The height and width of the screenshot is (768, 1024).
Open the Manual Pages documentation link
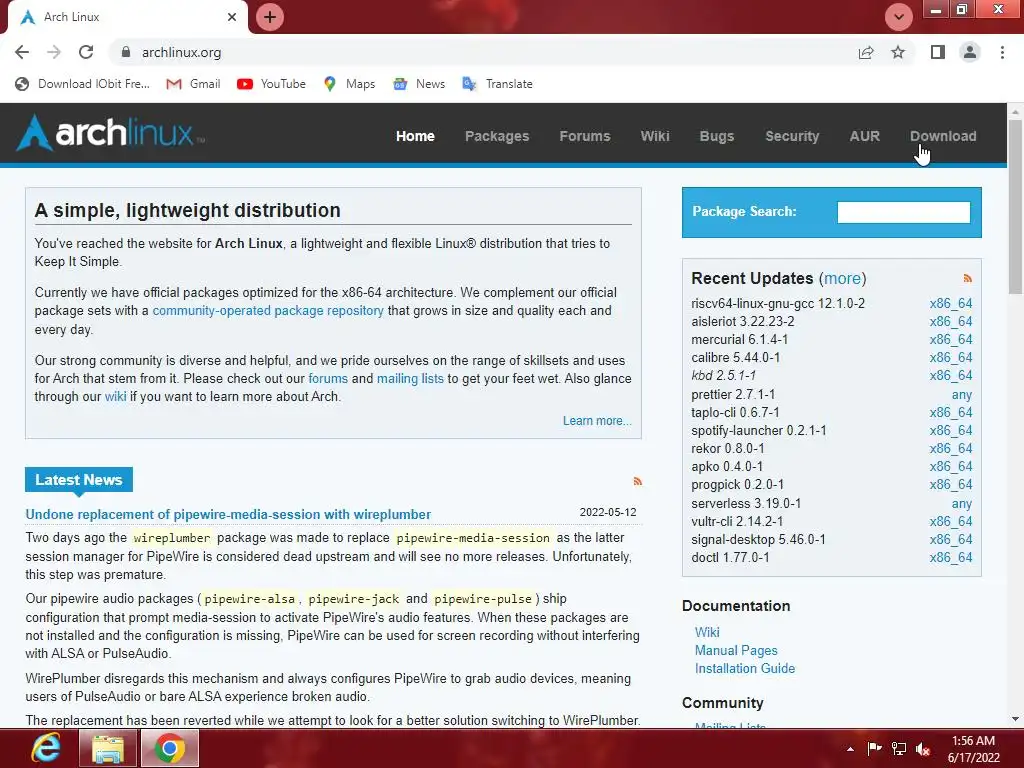point(736,650)
